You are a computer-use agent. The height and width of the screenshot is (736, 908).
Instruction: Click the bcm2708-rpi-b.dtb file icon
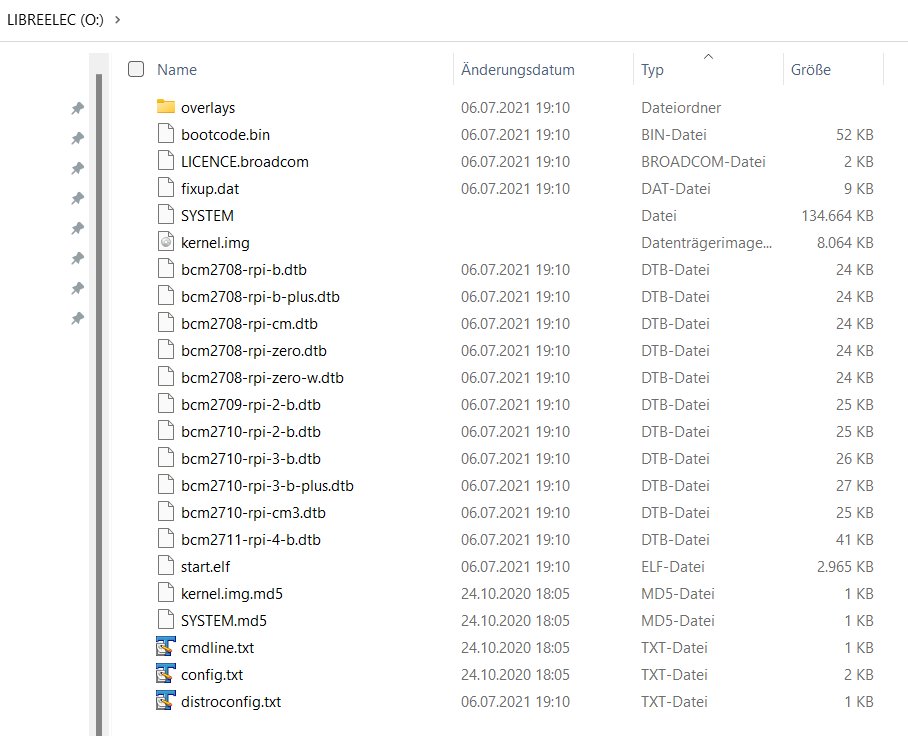click(x=166, y=269)
